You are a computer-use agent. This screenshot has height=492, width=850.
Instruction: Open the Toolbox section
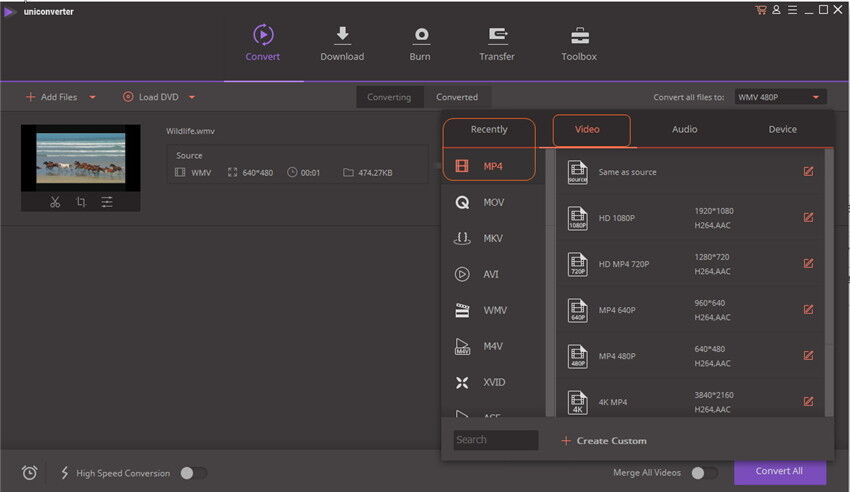point(579,43)
